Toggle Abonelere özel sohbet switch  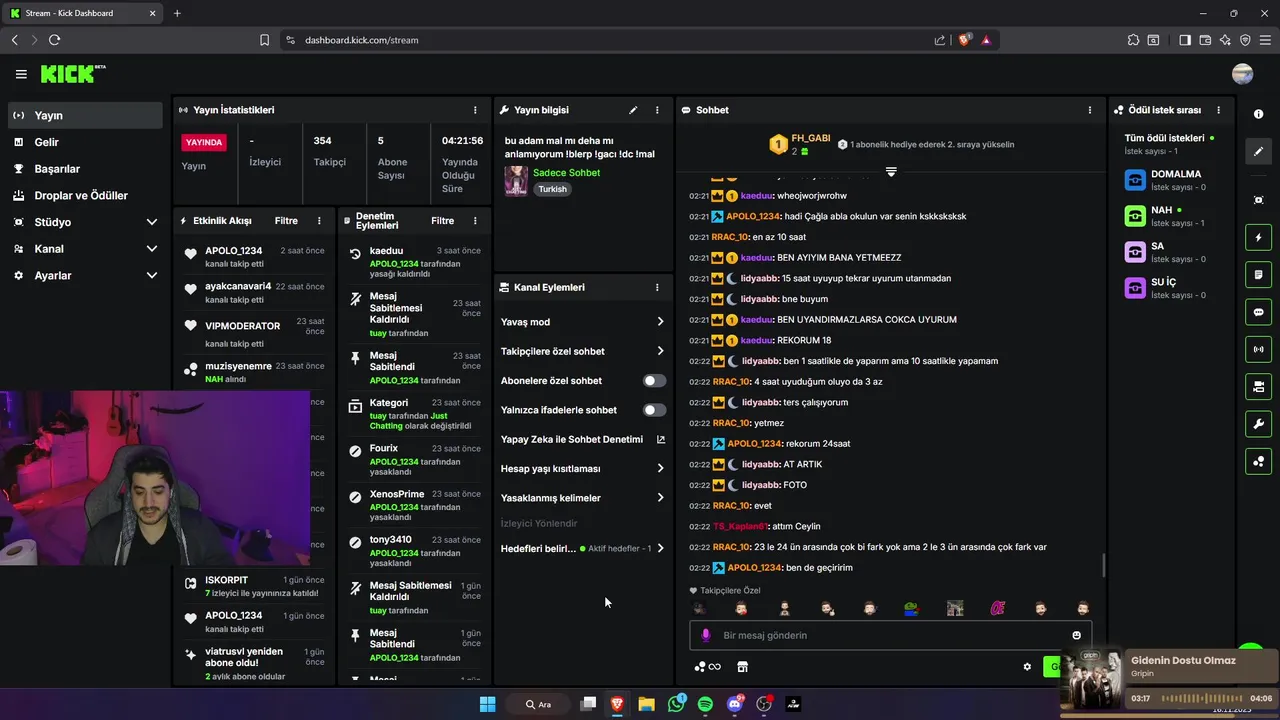[654, 381]
